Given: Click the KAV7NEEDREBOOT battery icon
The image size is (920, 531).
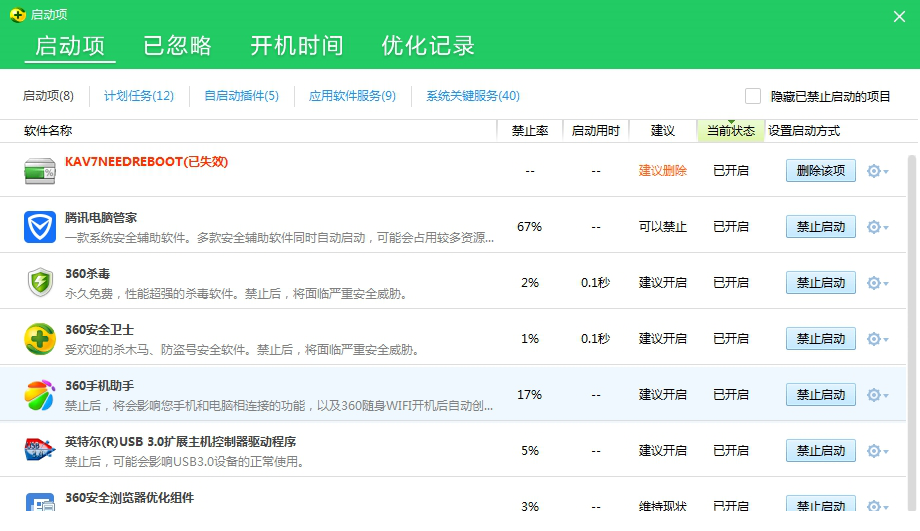Looking at the screenshot, I should [40, 171].
